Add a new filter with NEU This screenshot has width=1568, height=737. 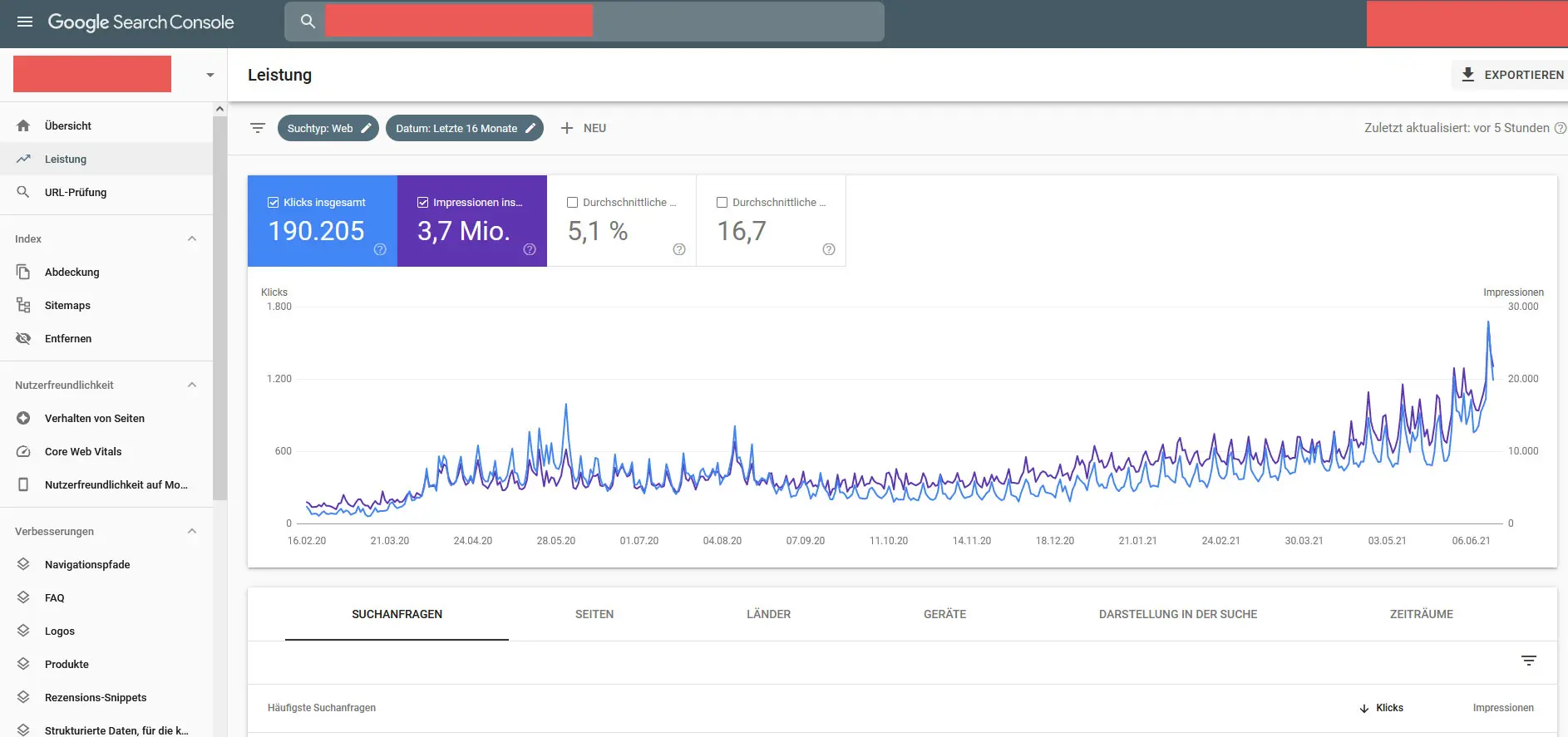click(584, 128)
